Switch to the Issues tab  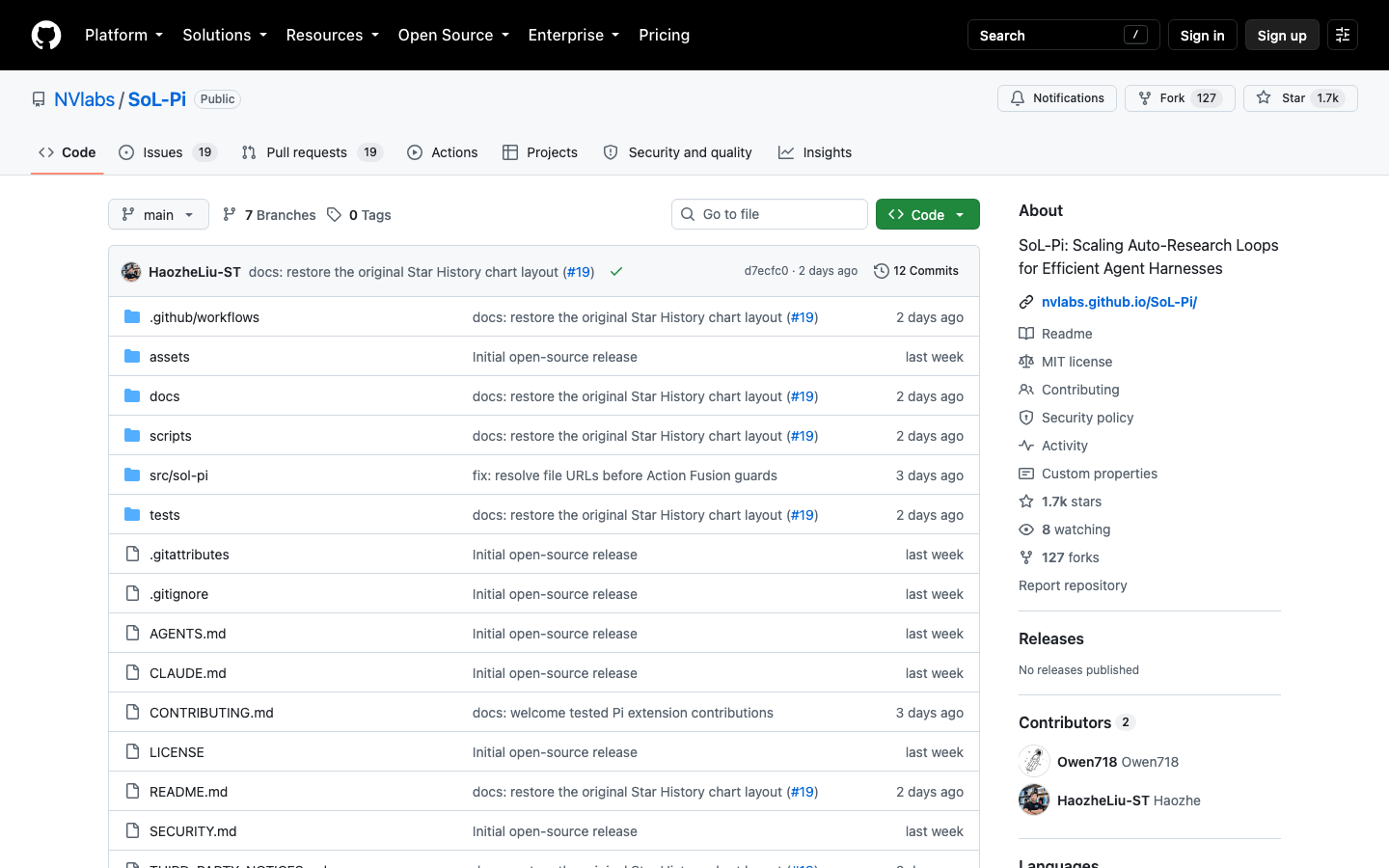tap(168, 152)
